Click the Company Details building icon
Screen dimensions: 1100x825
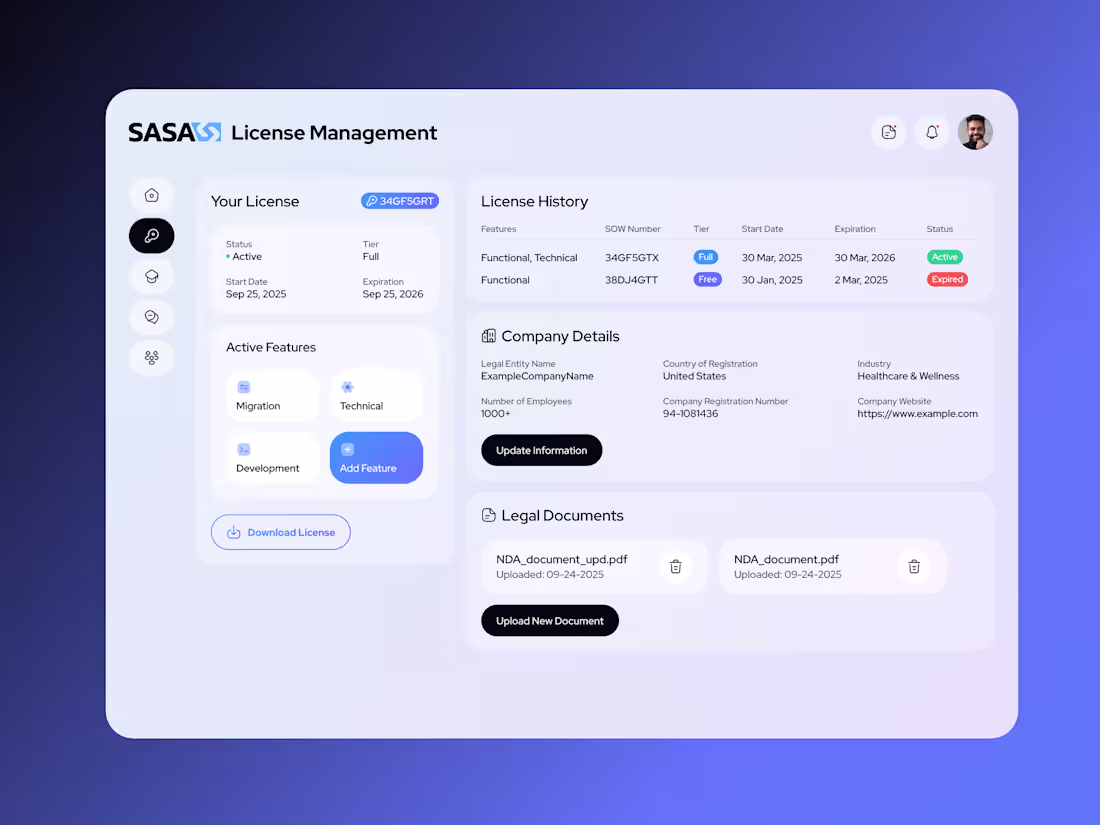tap(489, 336)
